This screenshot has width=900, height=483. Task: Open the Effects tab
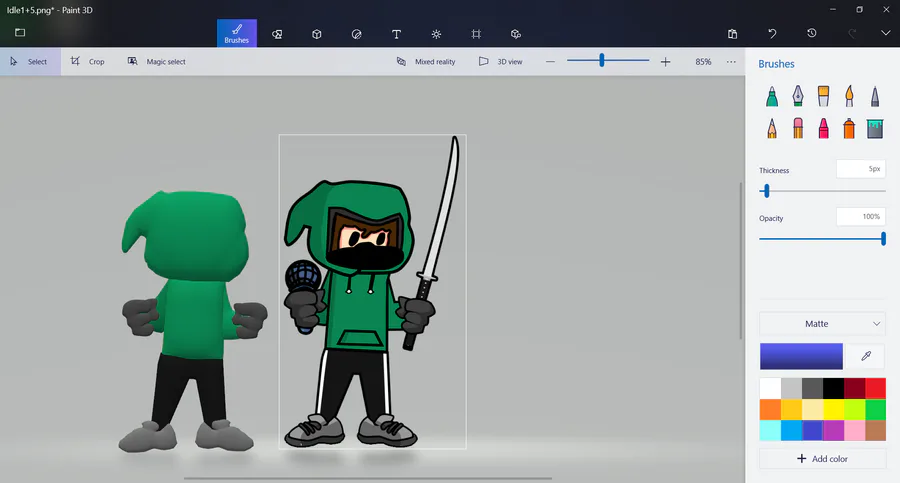click(436, 34)
